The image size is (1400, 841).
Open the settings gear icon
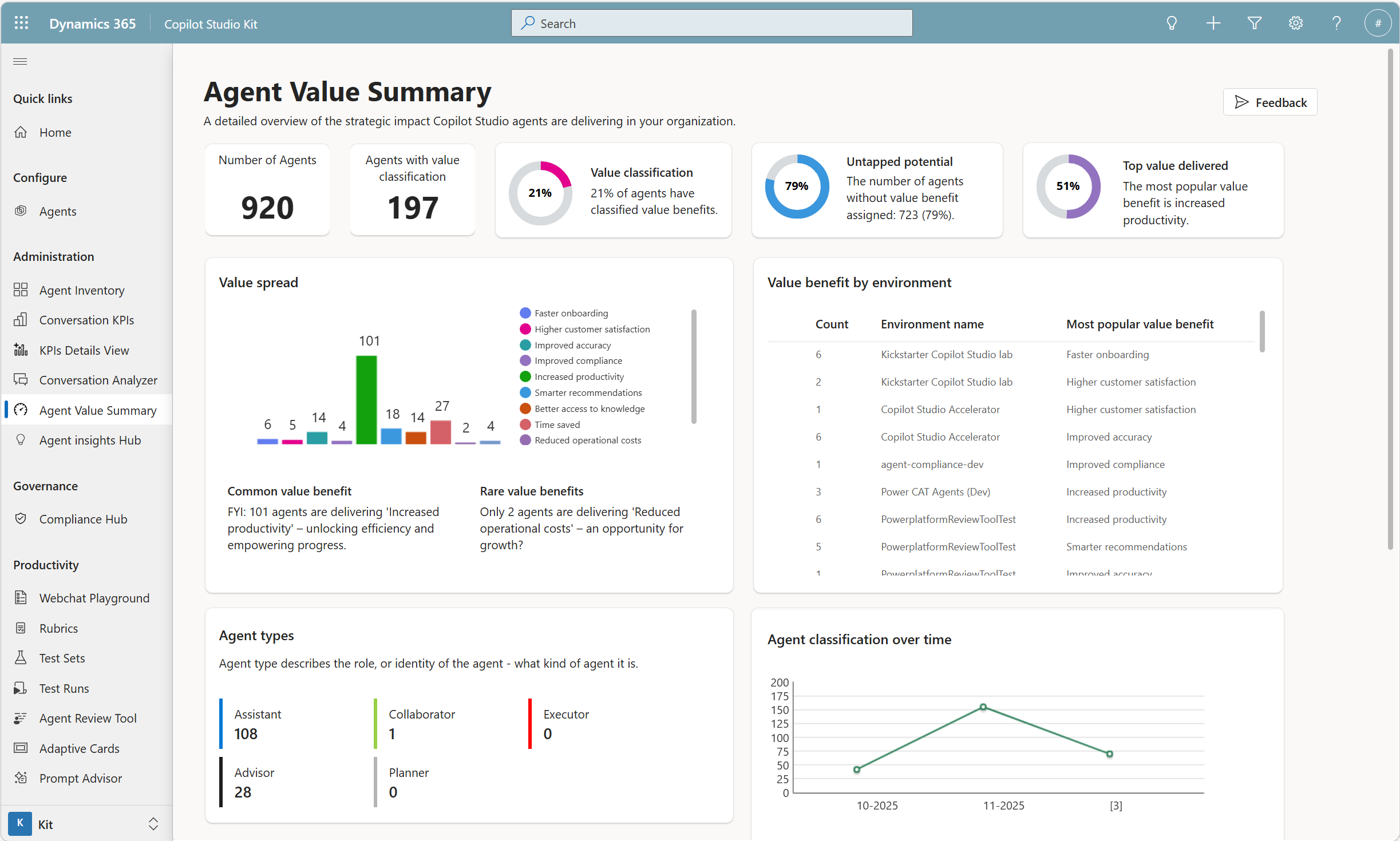[x=1295, y=23]
